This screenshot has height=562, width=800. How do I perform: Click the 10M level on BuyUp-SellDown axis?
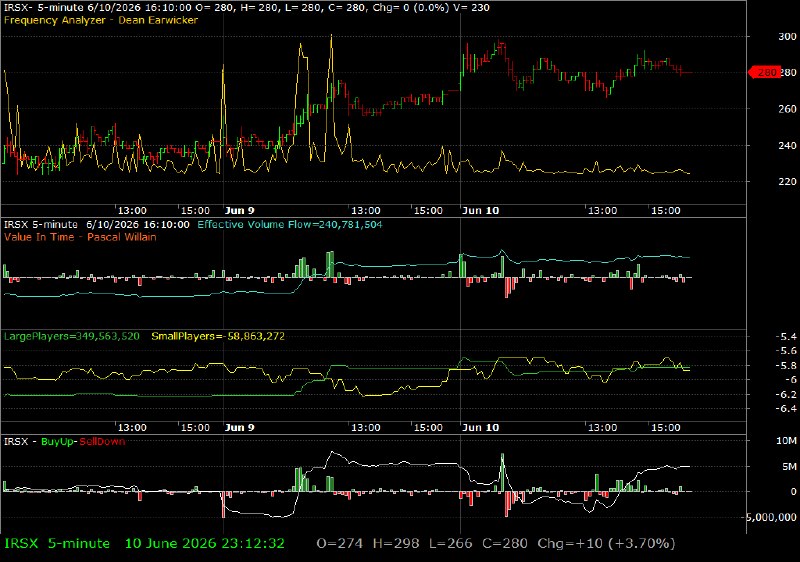pos(786,441)
